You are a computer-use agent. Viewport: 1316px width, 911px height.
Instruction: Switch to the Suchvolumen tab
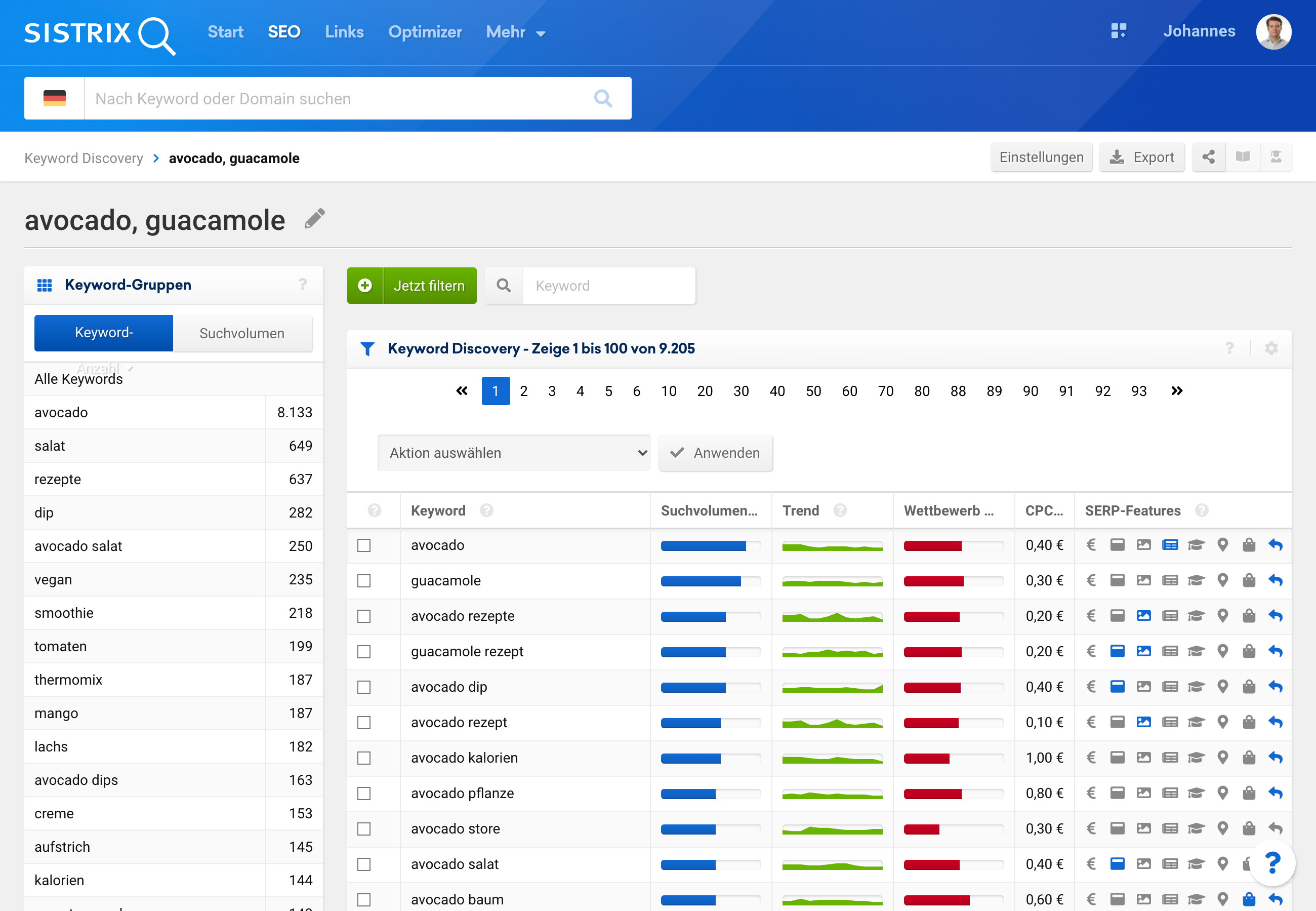click(242, 333)
